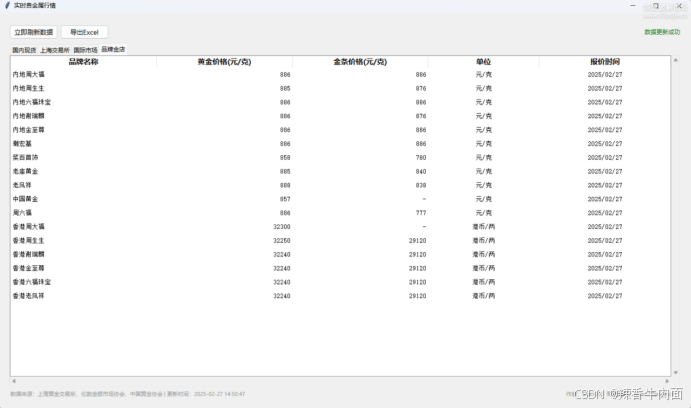Screen dimensions: 691x408
Task: Click gold price 858 in 菜百首饰 row
Action: (285, 157)
